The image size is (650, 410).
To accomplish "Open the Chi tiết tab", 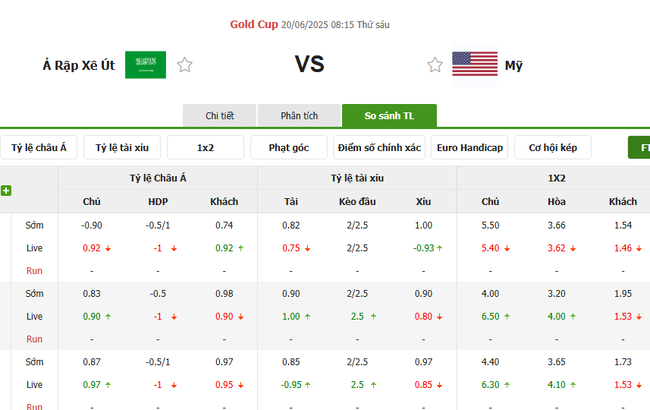I will click(x=220, y=116).
